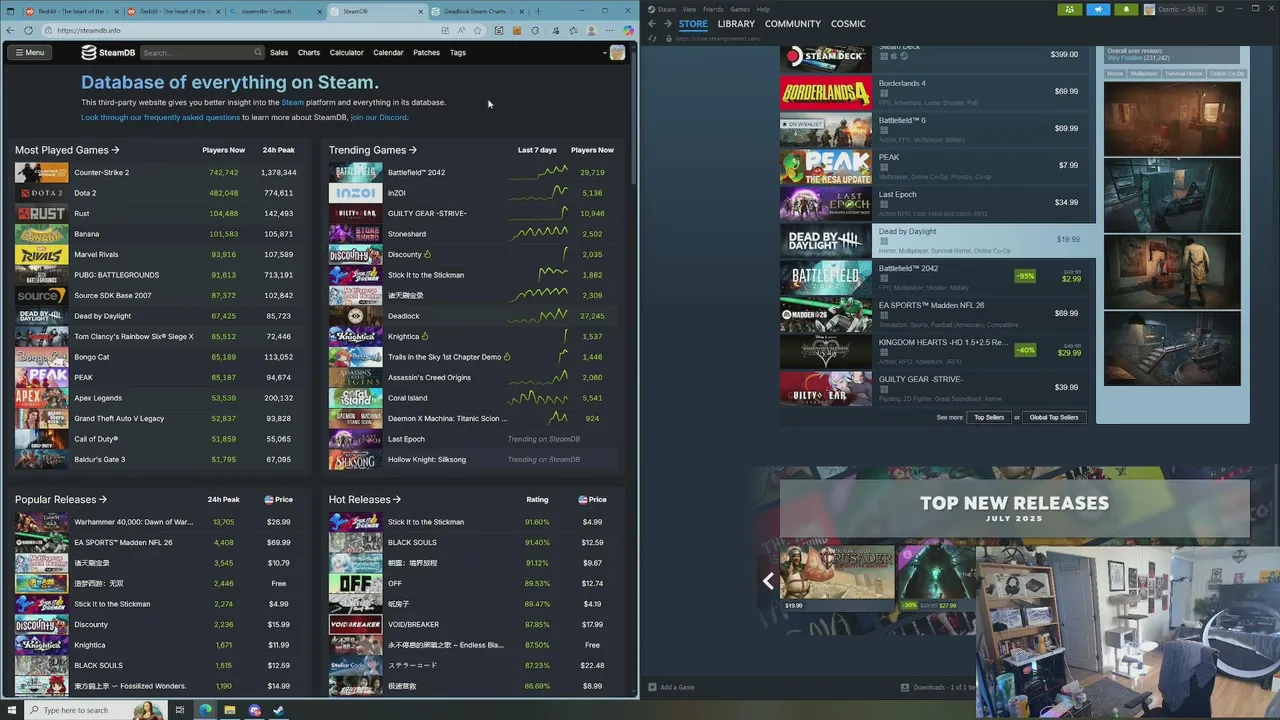Open browser profile icon
The image size is (1280, 720).
[591, 30]
